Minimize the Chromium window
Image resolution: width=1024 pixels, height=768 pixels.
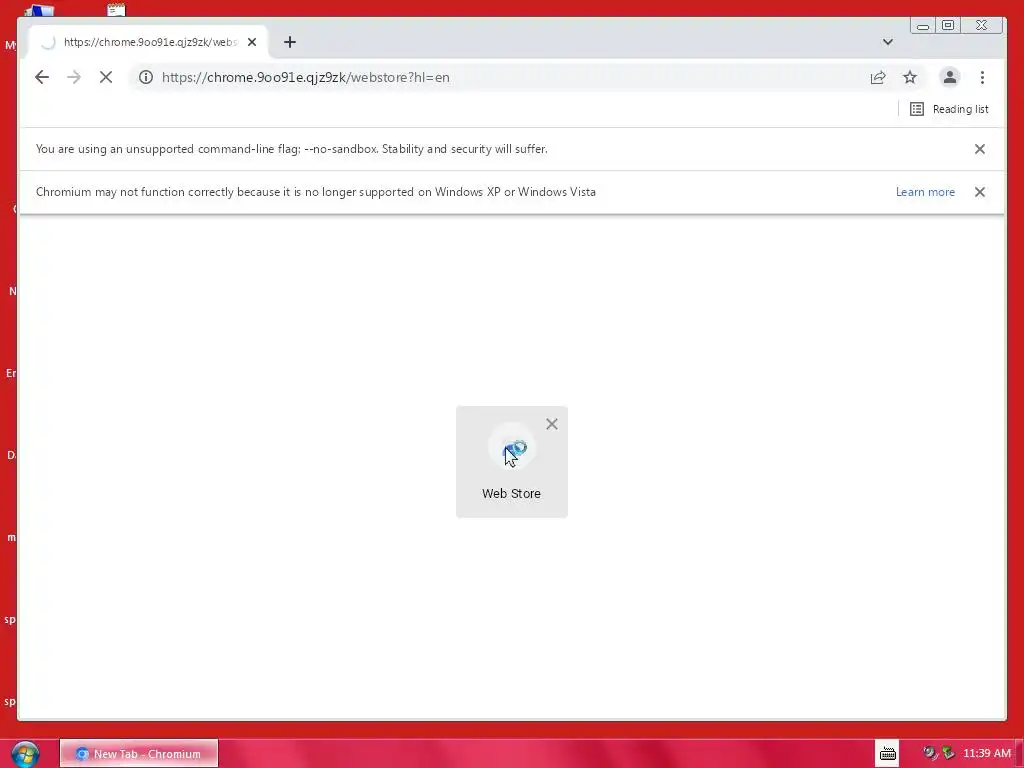923,25
